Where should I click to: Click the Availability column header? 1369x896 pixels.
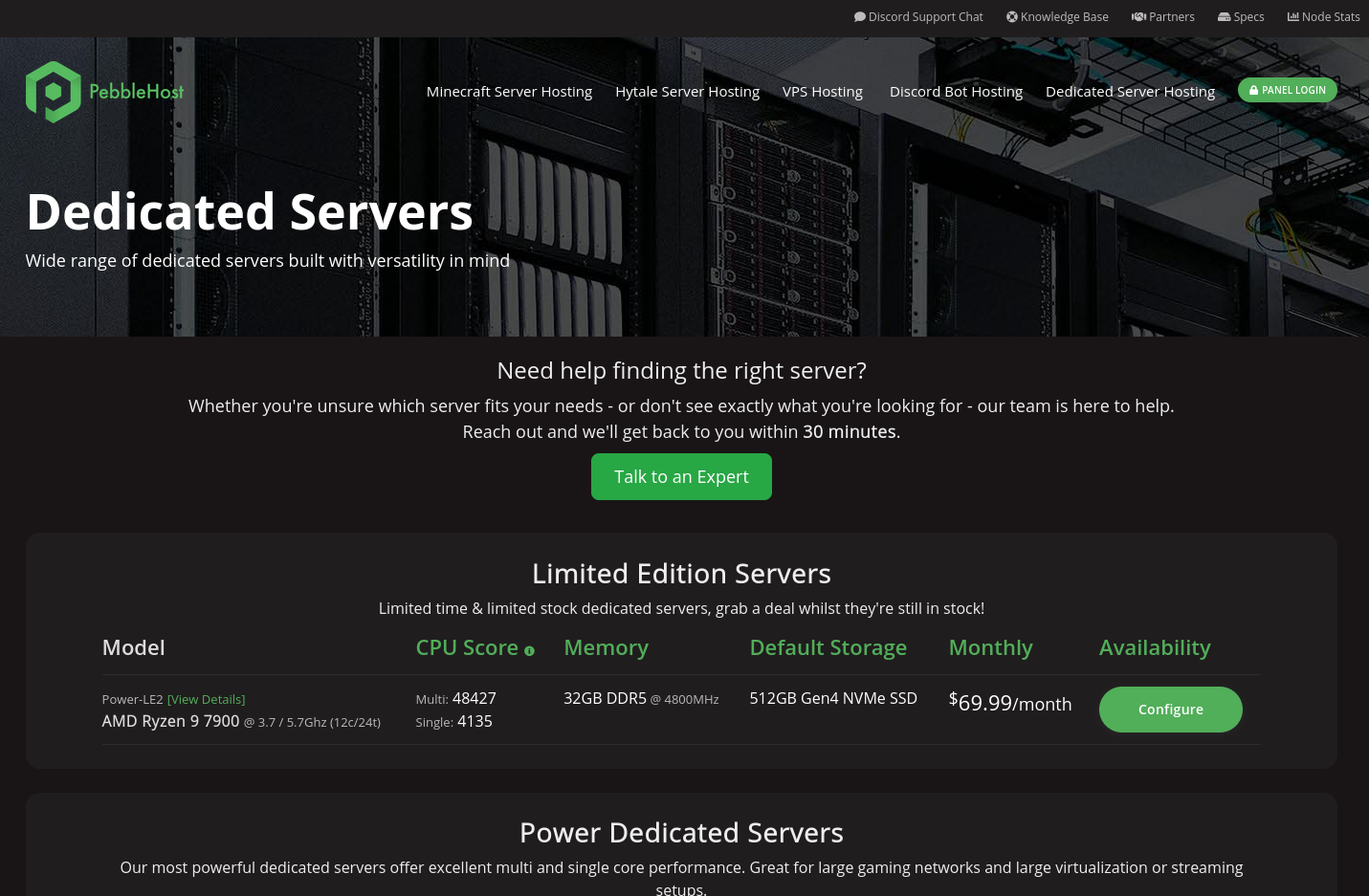click(1155, 647)
